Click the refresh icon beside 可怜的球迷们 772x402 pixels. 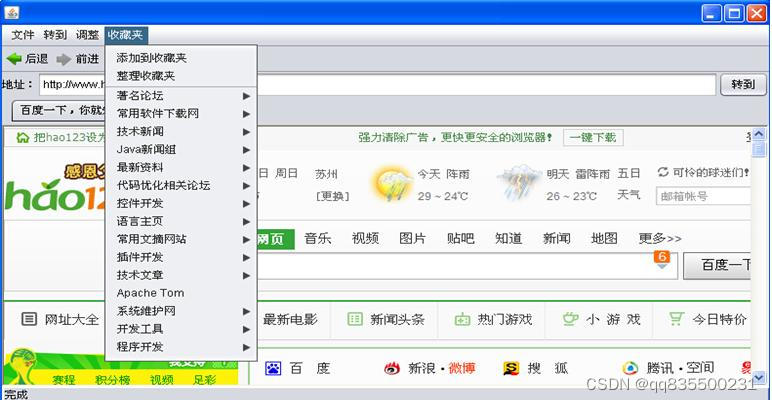663,172
